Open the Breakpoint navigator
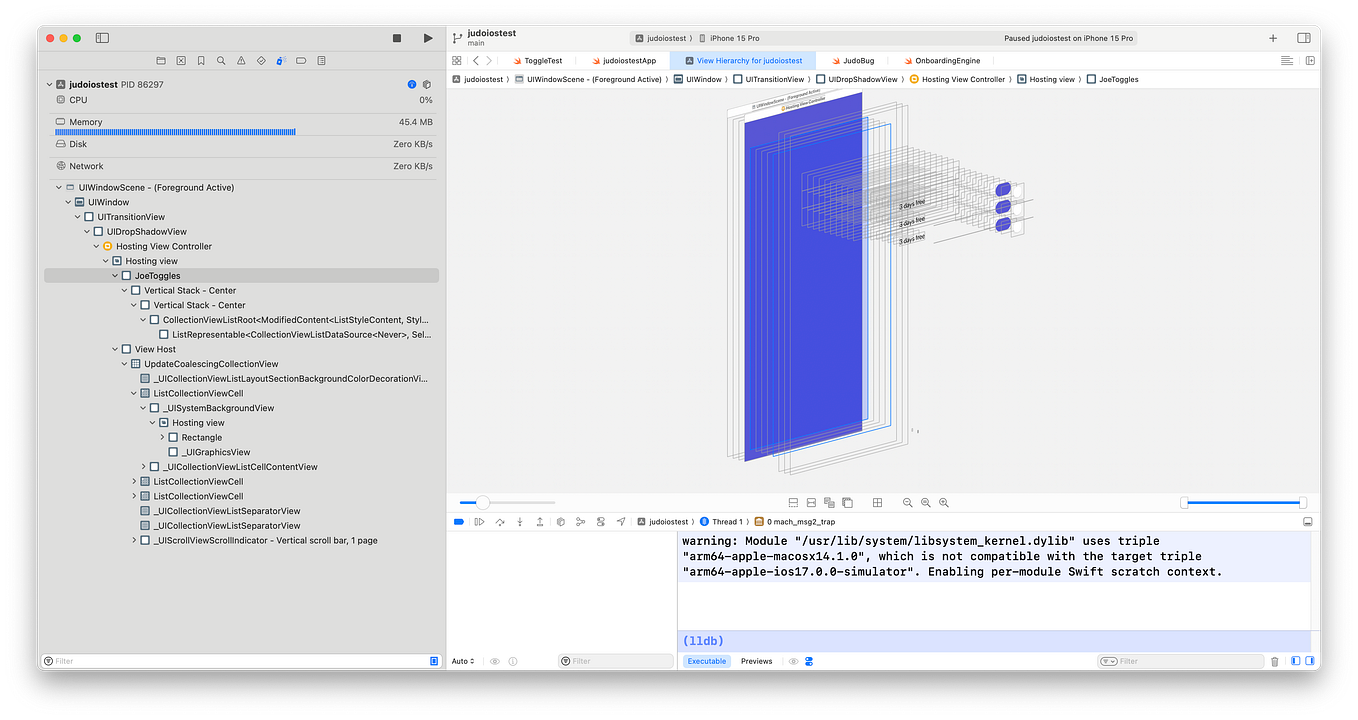The width and height of the screenshot is (1358, 720). tap(301, 60)
